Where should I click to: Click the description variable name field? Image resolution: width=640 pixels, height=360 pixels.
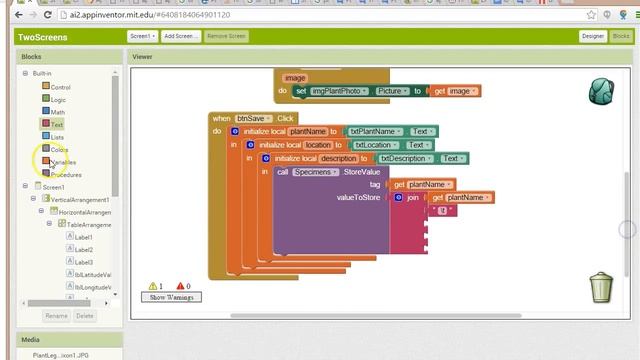[338, 158]
